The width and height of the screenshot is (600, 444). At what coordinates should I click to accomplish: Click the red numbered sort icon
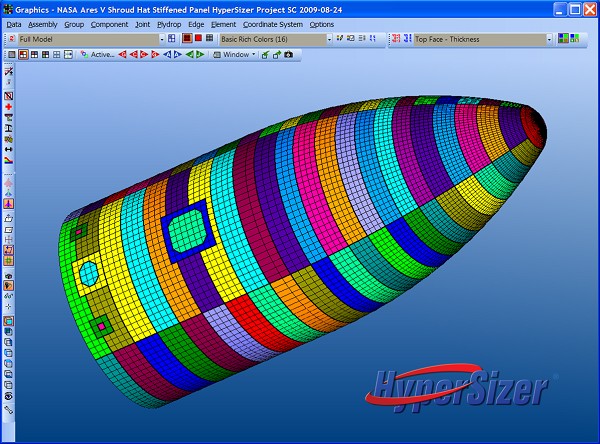pos(396,38)
